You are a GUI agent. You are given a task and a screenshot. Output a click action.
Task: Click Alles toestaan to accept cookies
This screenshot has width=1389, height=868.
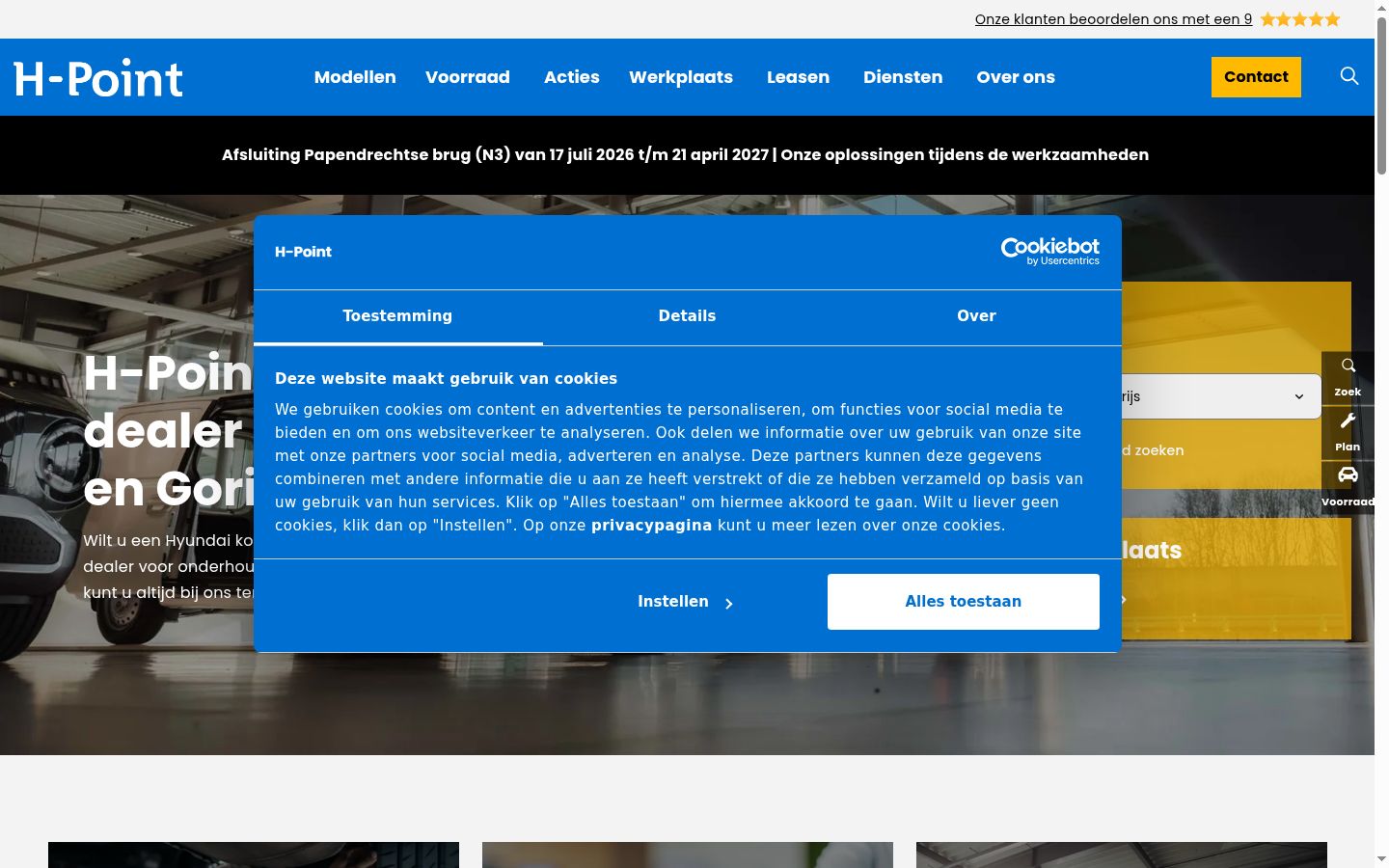pyautogui.click(x=963, y=602)
